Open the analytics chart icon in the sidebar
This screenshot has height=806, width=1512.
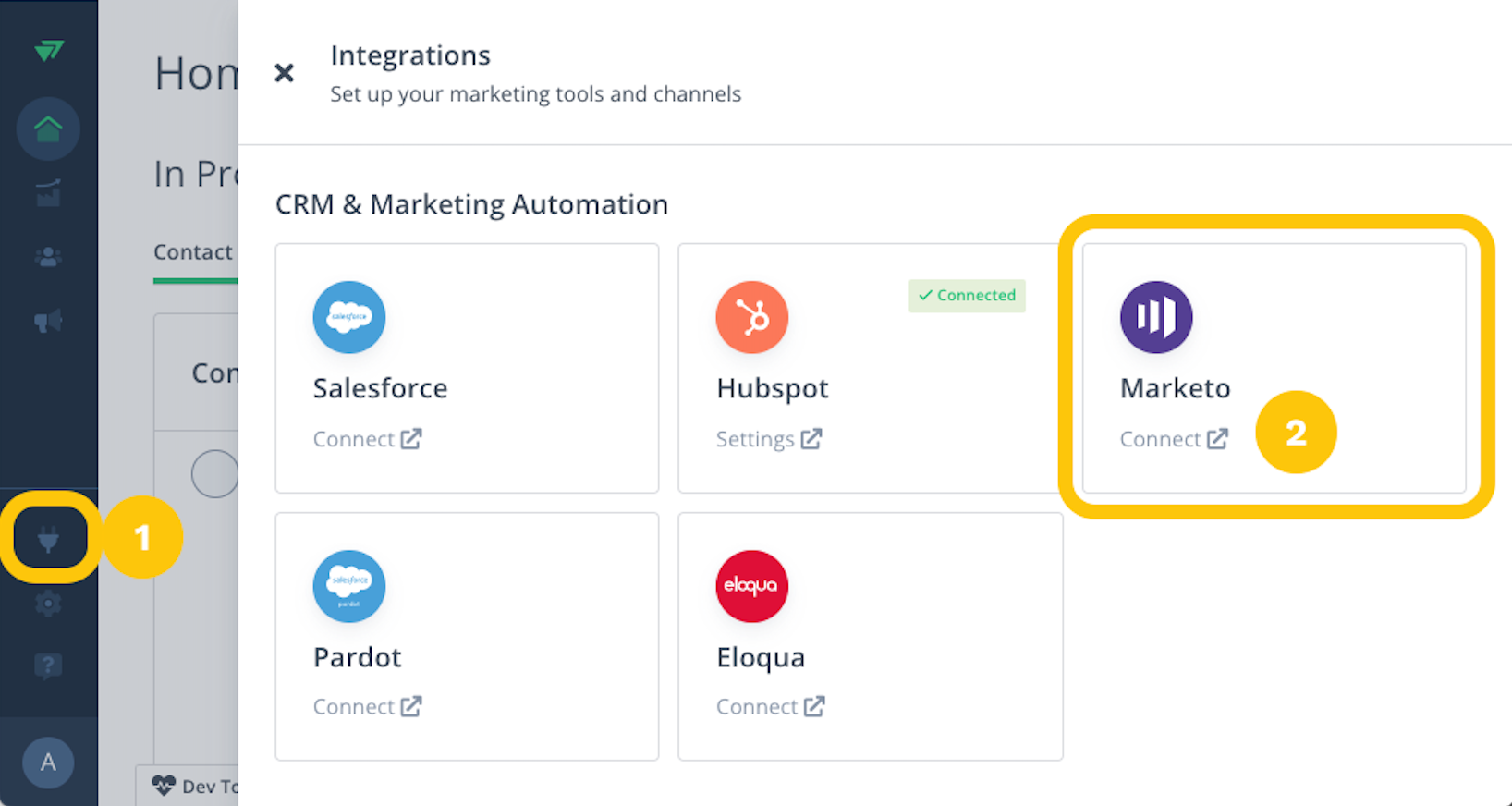point(48,193)
